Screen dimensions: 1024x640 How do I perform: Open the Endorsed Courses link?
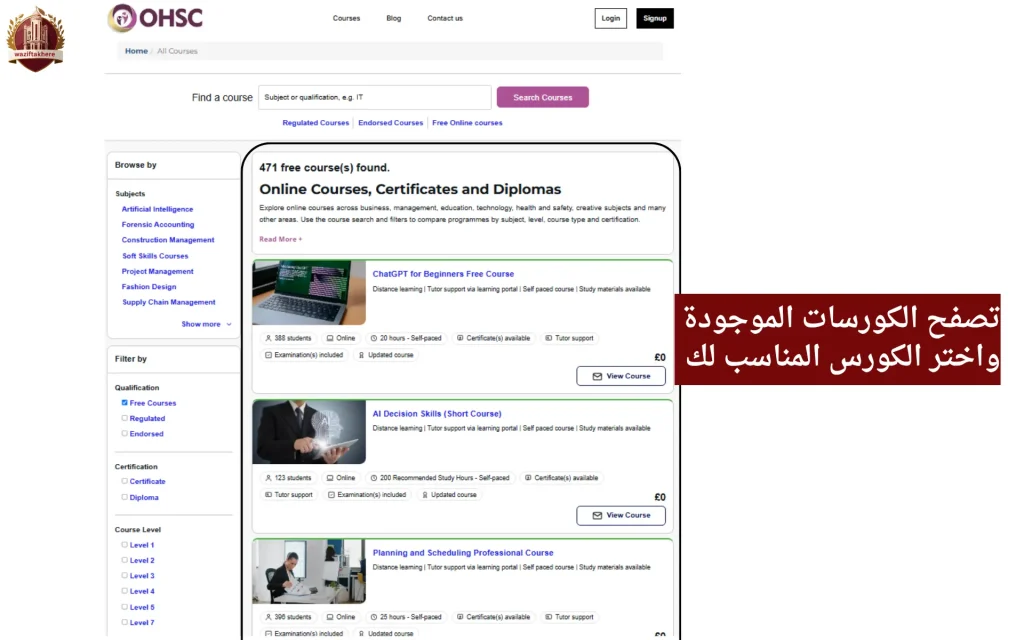(x=391, y=123)
